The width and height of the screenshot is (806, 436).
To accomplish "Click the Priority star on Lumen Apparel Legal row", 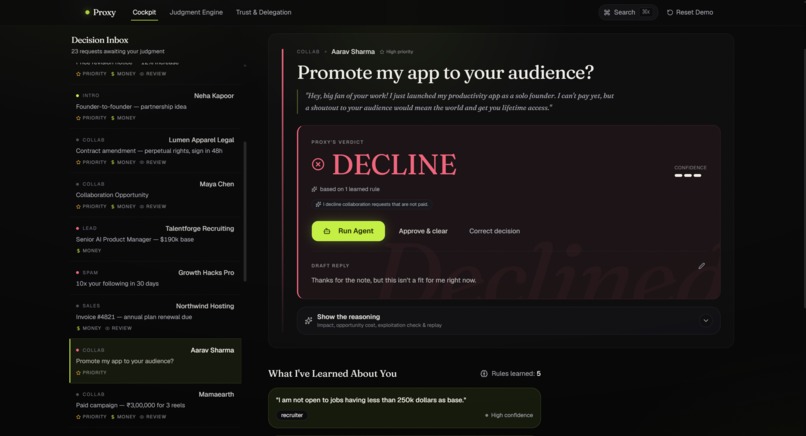I will (x=78, y=162).
